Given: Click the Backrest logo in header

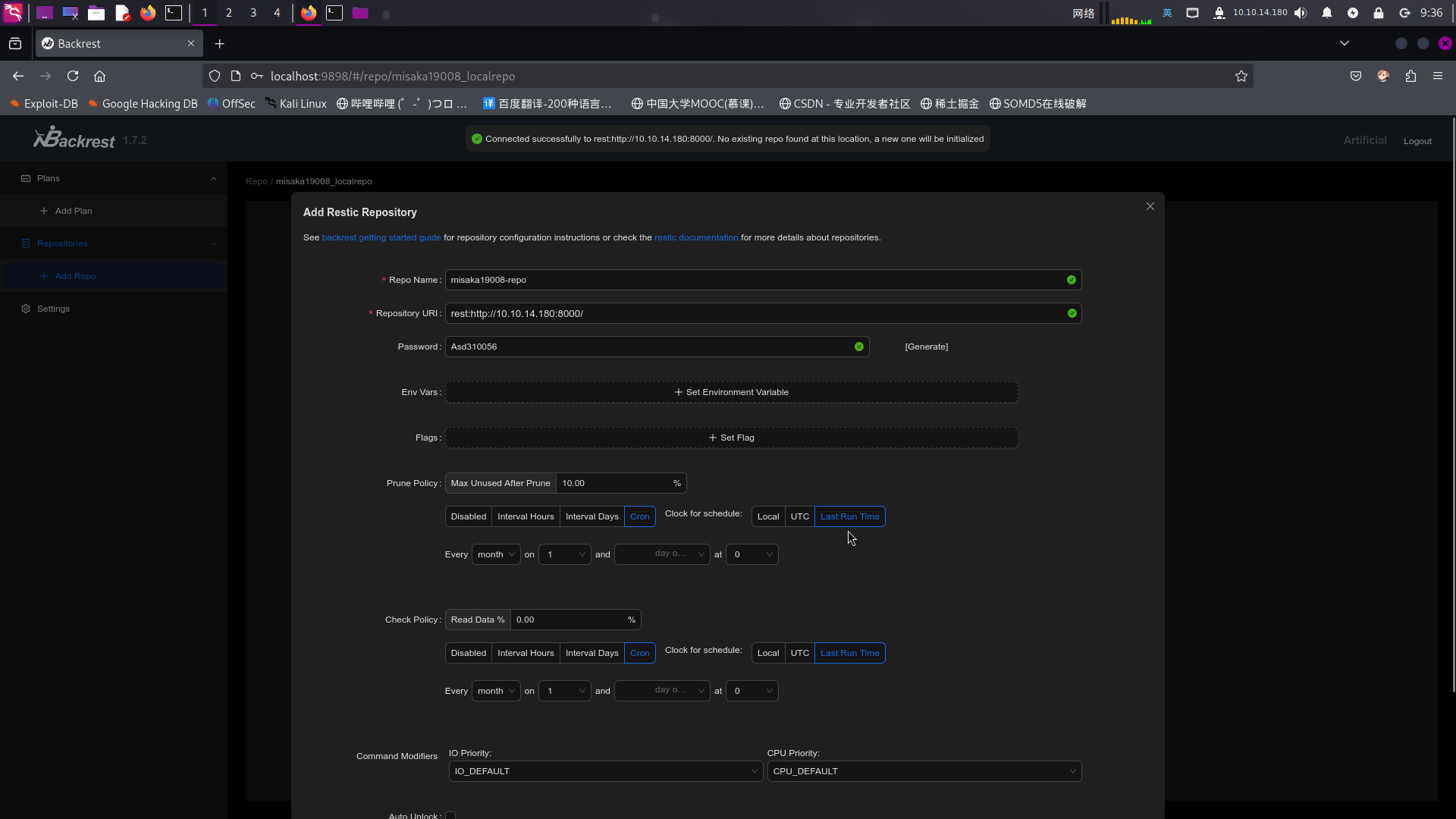Looking at the screenshot, I should [74, 140].
